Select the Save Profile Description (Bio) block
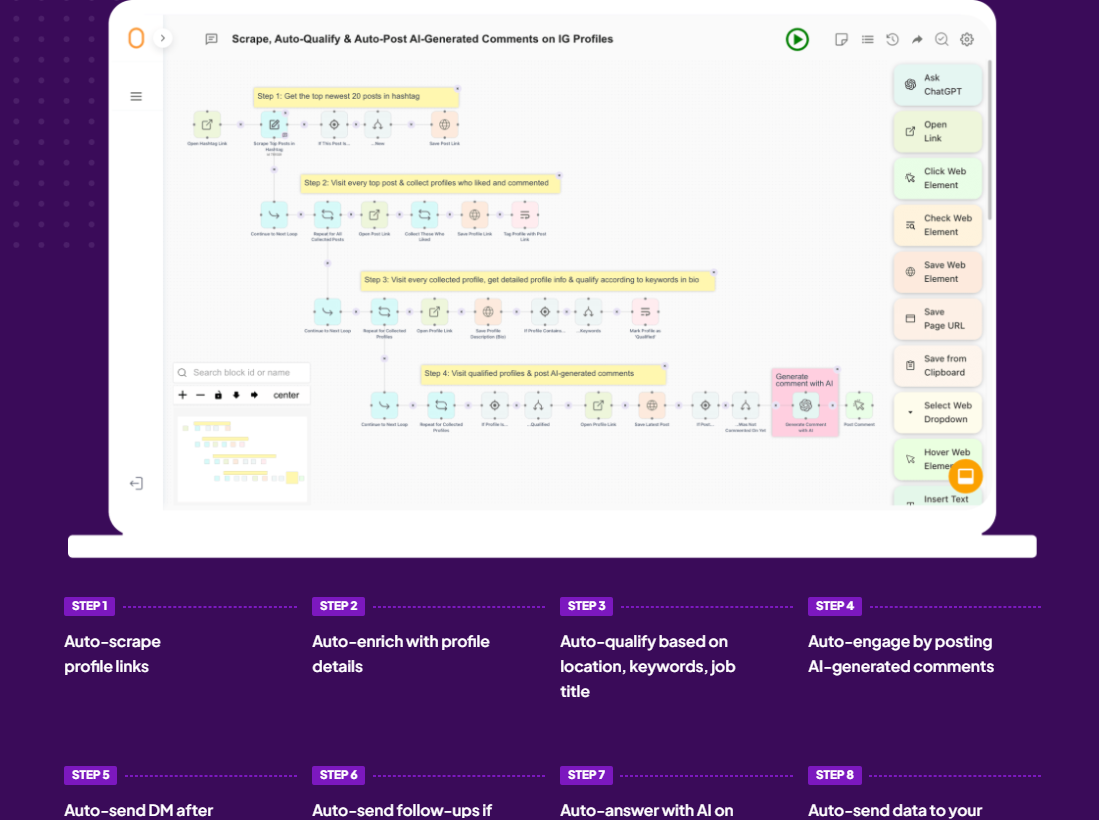1099x820 pixels. pyautogui.click(x=489, y=312)
